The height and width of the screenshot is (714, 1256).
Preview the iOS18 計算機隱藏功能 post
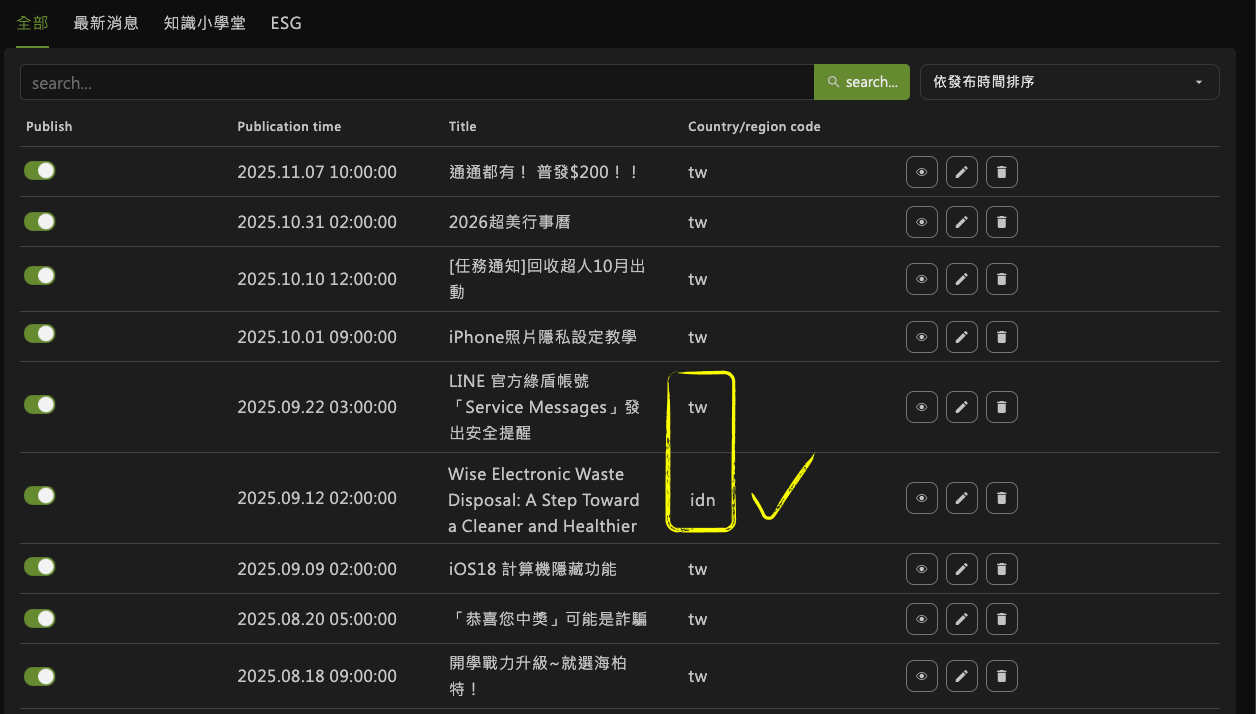click(922, 569)
